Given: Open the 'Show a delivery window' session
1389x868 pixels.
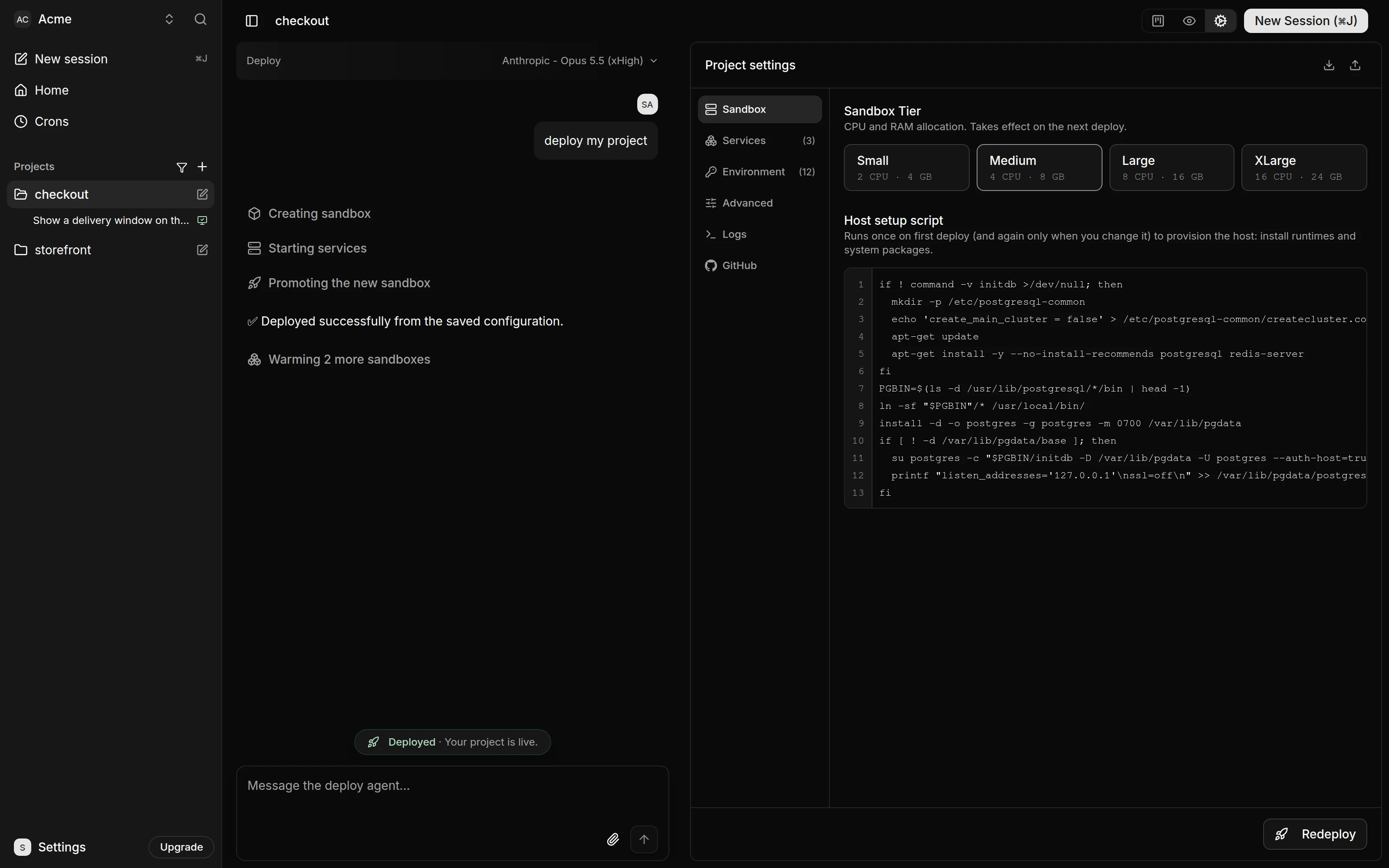Looking at the screenshot, I should [x=110, y=220].
